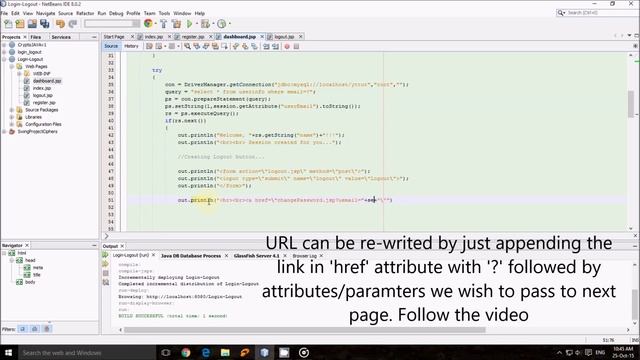This screenshot has height=360, width=640.
Task: Click the Debug Project toolbar icon
Action: click(205, 24)
